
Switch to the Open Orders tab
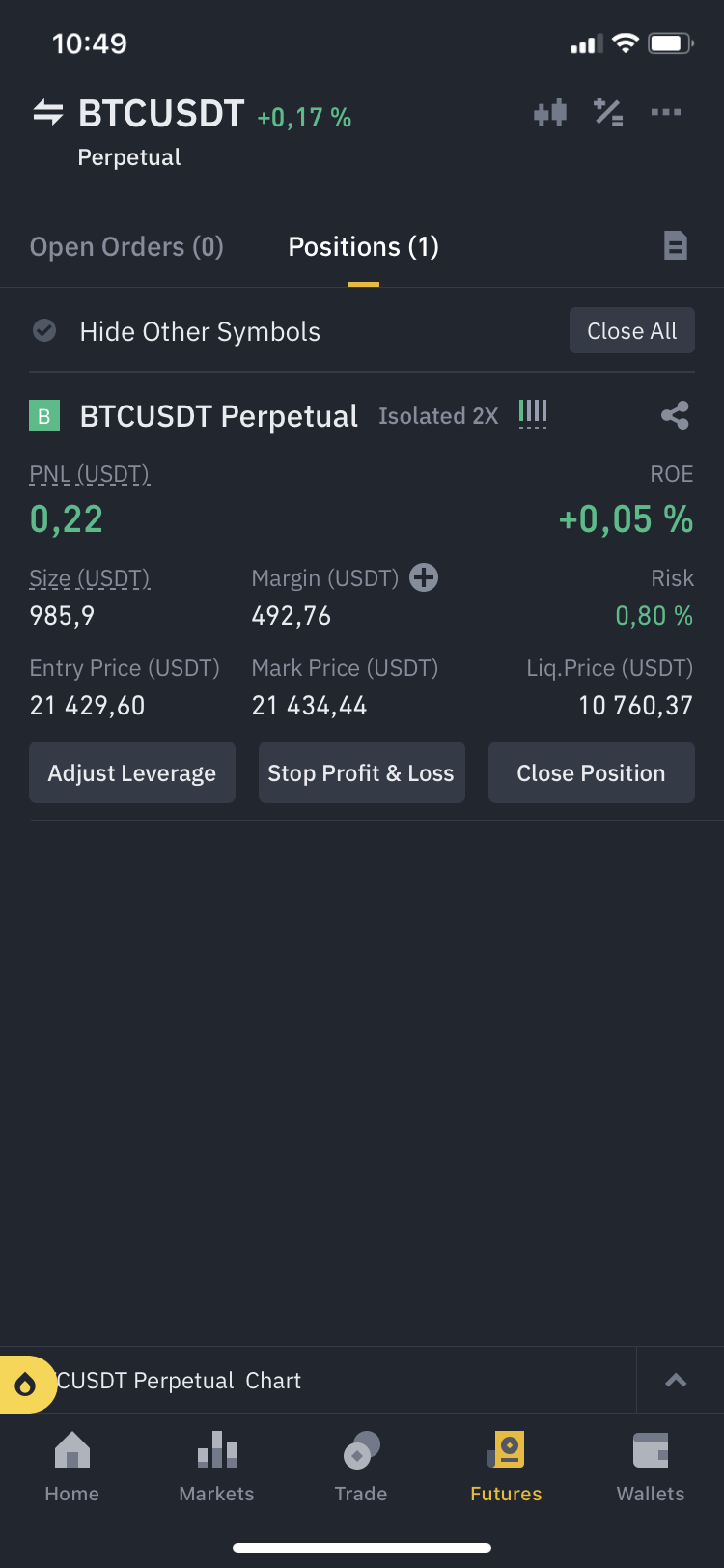(126, 247)
